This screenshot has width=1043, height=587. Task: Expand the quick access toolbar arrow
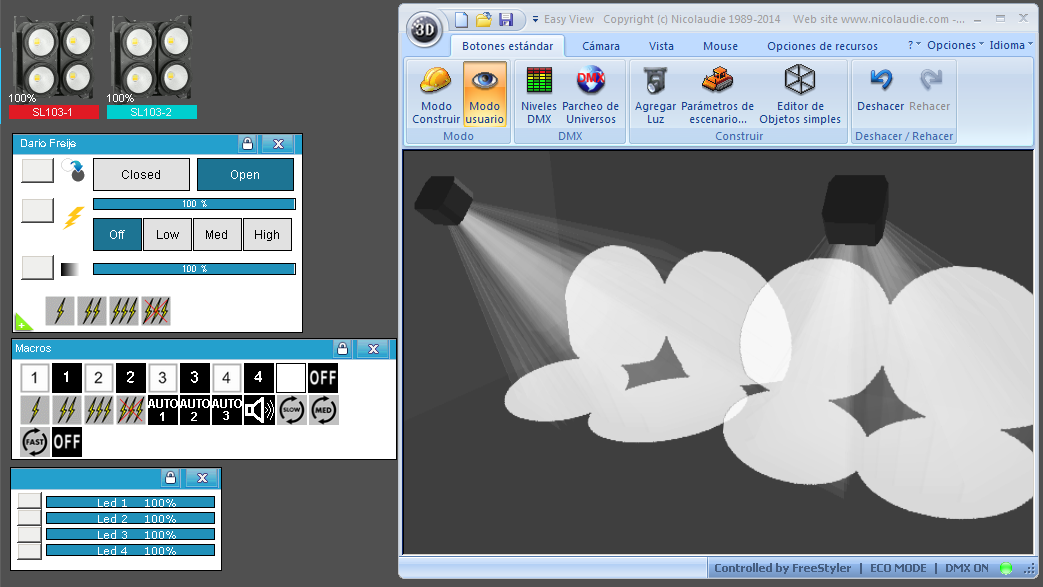click(x=535, y=19)
